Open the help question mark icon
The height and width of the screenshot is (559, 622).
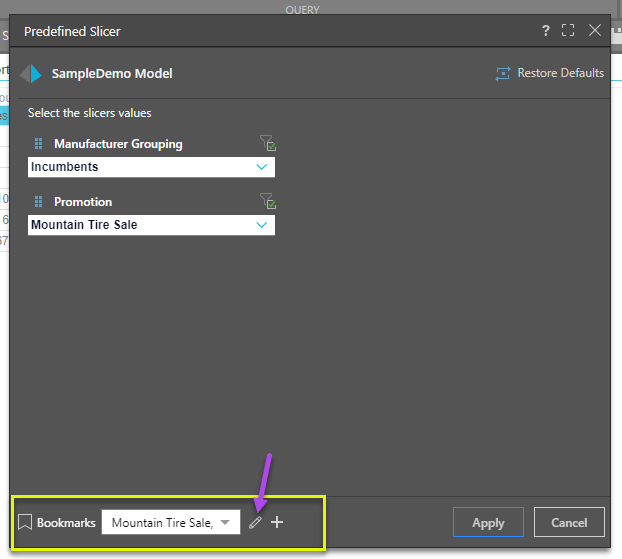546,31
